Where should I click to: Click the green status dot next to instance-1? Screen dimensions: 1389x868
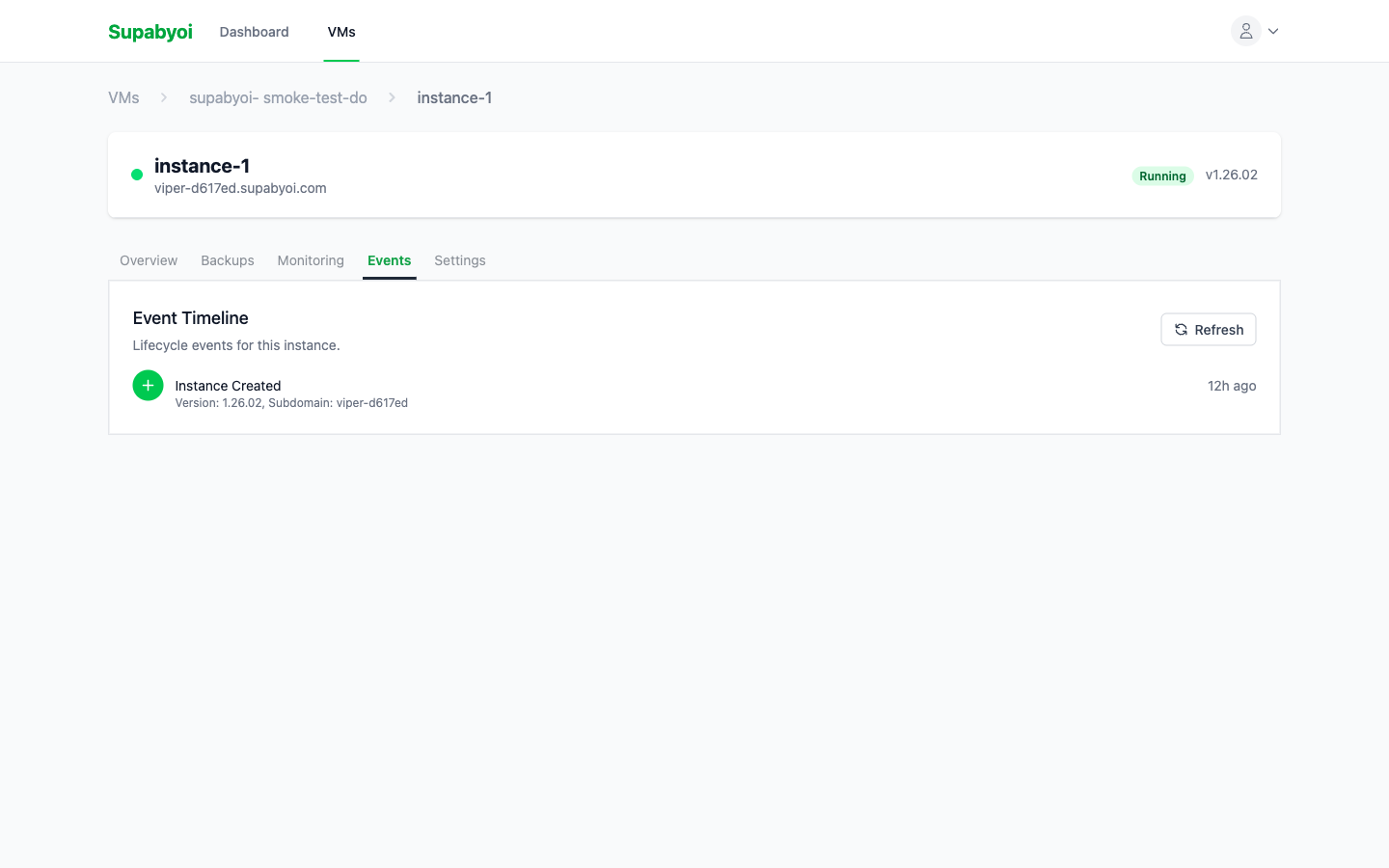coord(136,175)
